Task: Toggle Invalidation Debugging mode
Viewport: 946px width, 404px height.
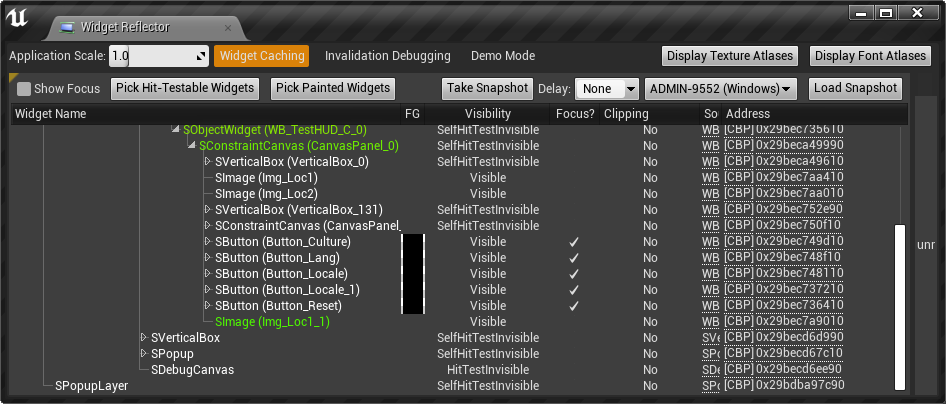Action: click(x=387, y=56)
